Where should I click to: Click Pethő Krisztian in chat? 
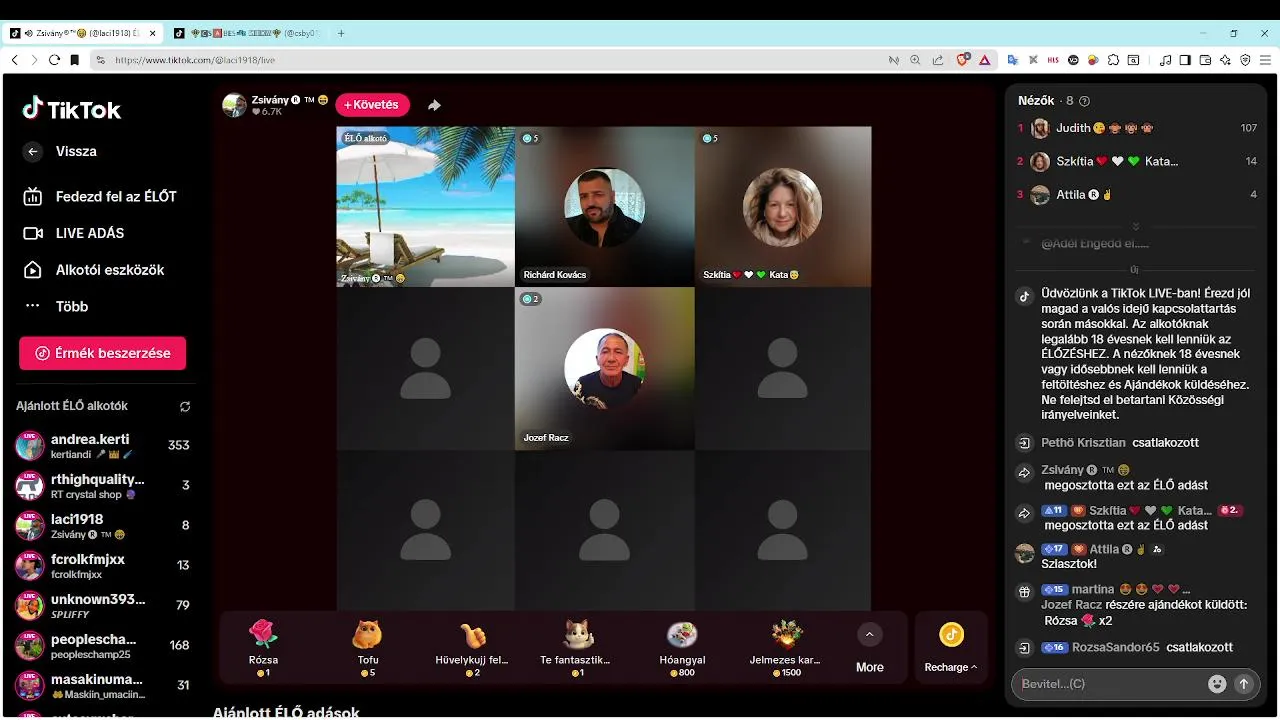click(x=1083, y=443)
